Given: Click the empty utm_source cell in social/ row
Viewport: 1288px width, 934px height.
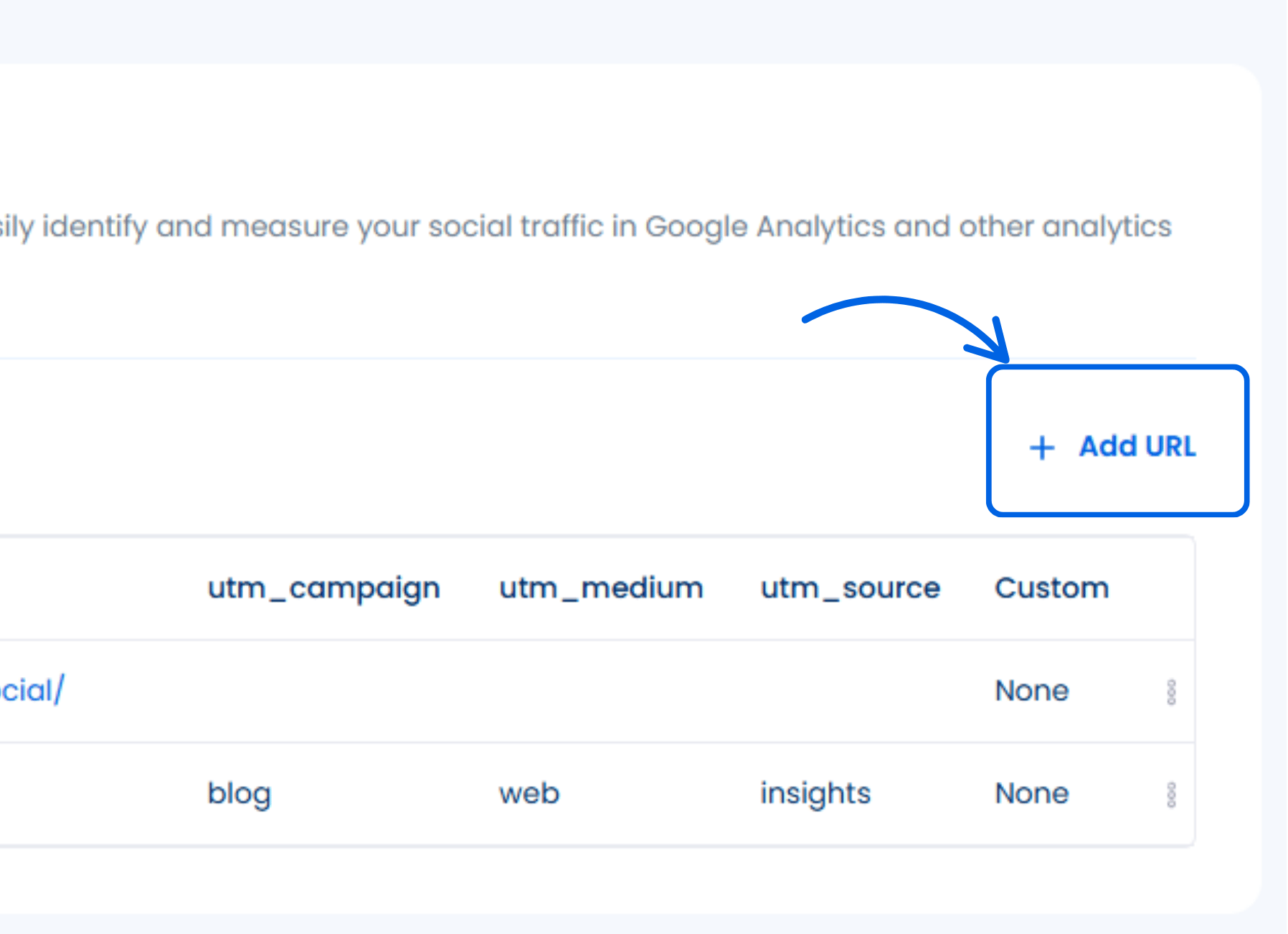Looking at the screenshot, I should point(850,691).
